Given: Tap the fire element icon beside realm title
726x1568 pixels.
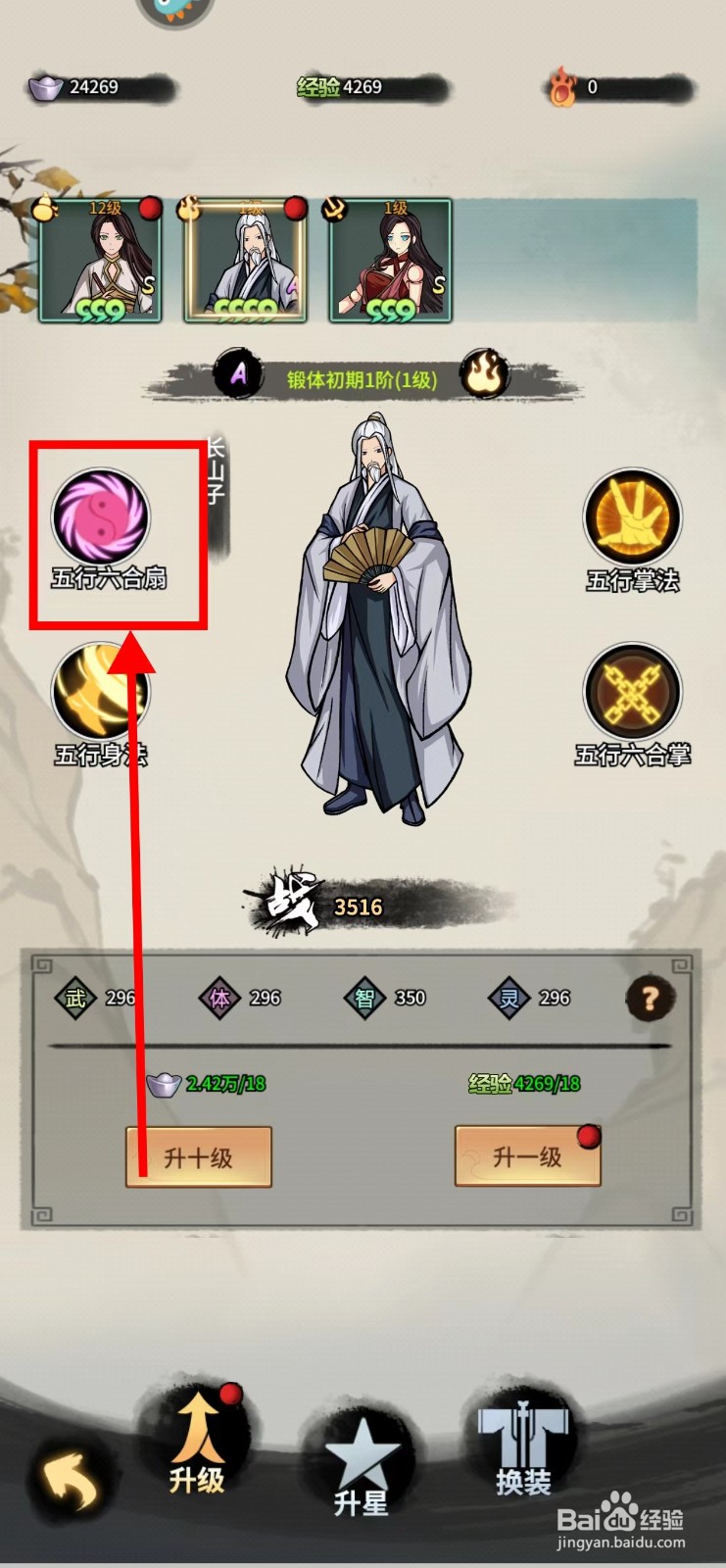Looking at the screenshot, I should click(x=484, y=373).
